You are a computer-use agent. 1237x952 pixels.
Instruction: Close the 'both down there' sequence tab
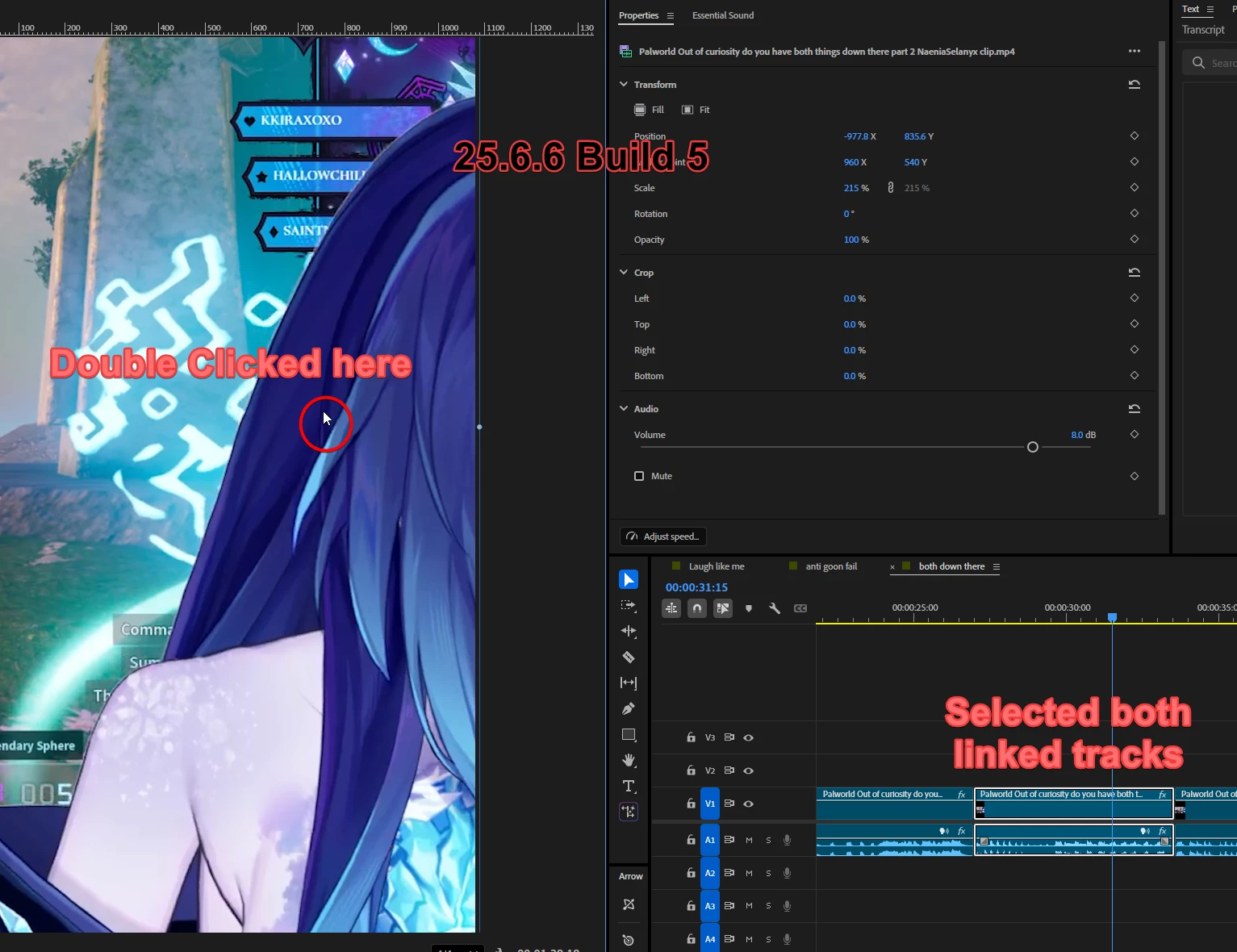[x=892, y=567]
